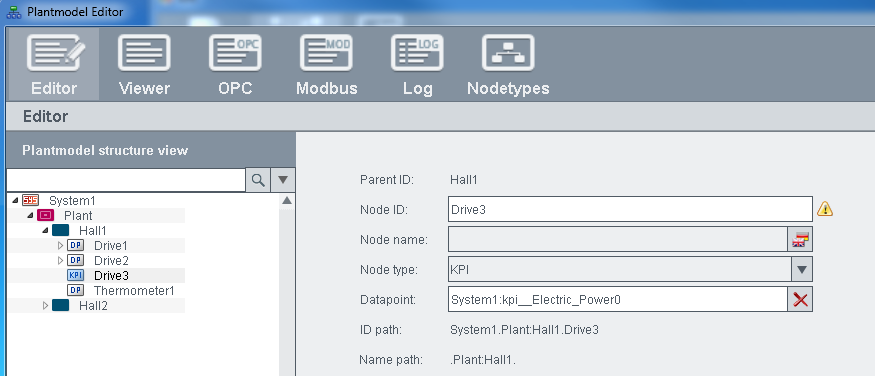Click the magnifier search icon in structure view
The width and height of the screenshot is (875, 376).
click(x=258, y=180)
